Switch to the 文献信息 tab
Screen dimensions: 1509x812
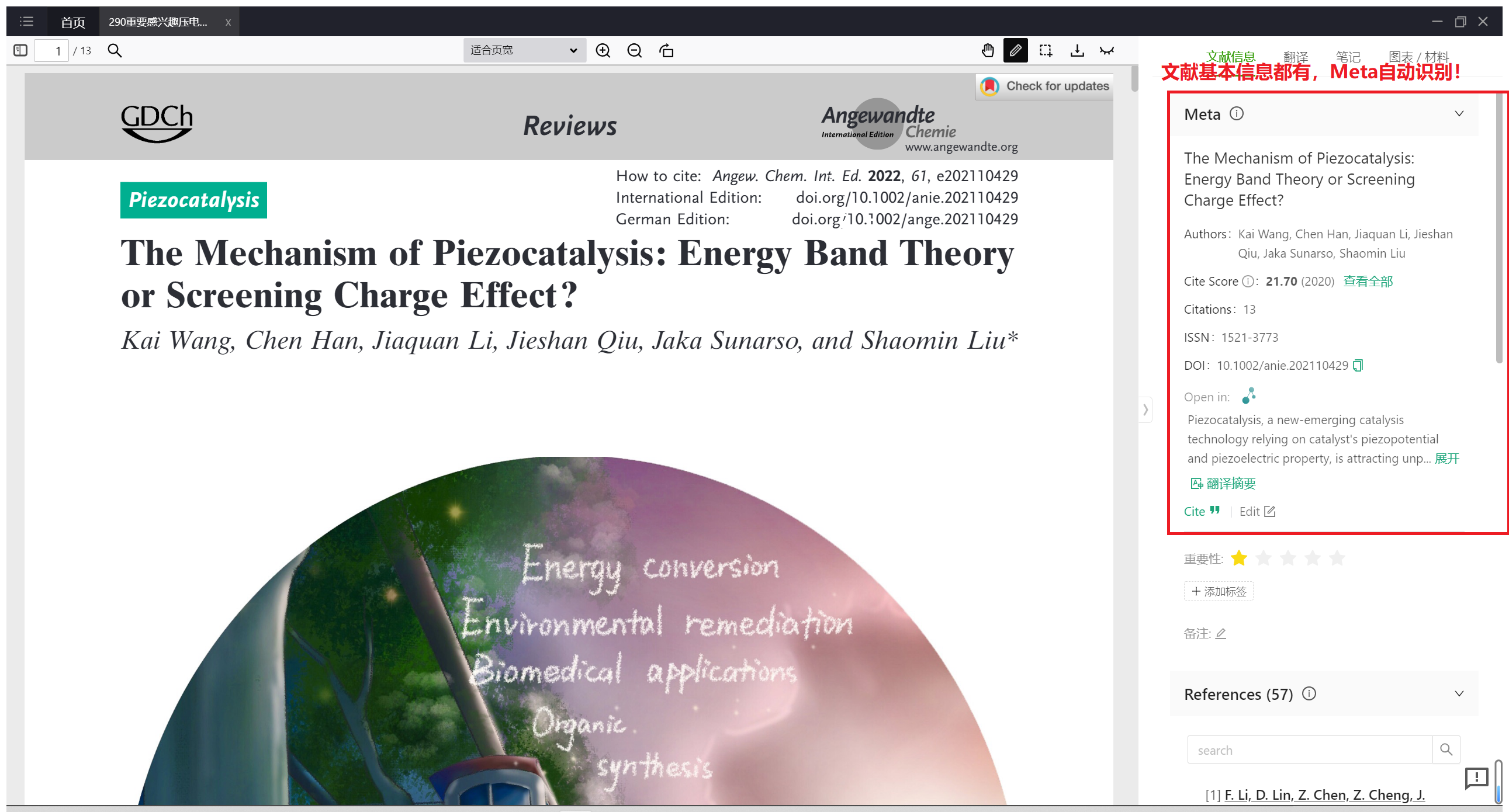(x=1231, y=57)
